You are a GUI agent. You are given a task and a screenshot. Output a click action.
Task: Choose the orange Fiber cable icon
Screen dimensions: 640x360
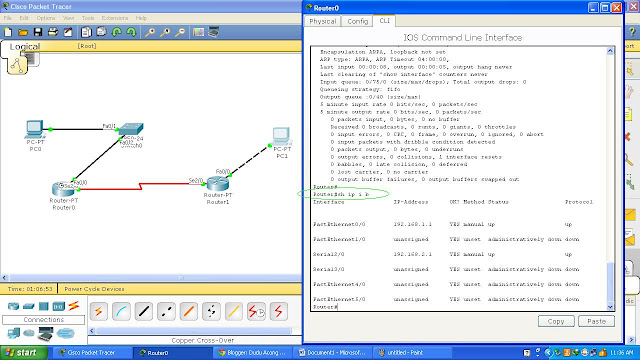(189, 312)
